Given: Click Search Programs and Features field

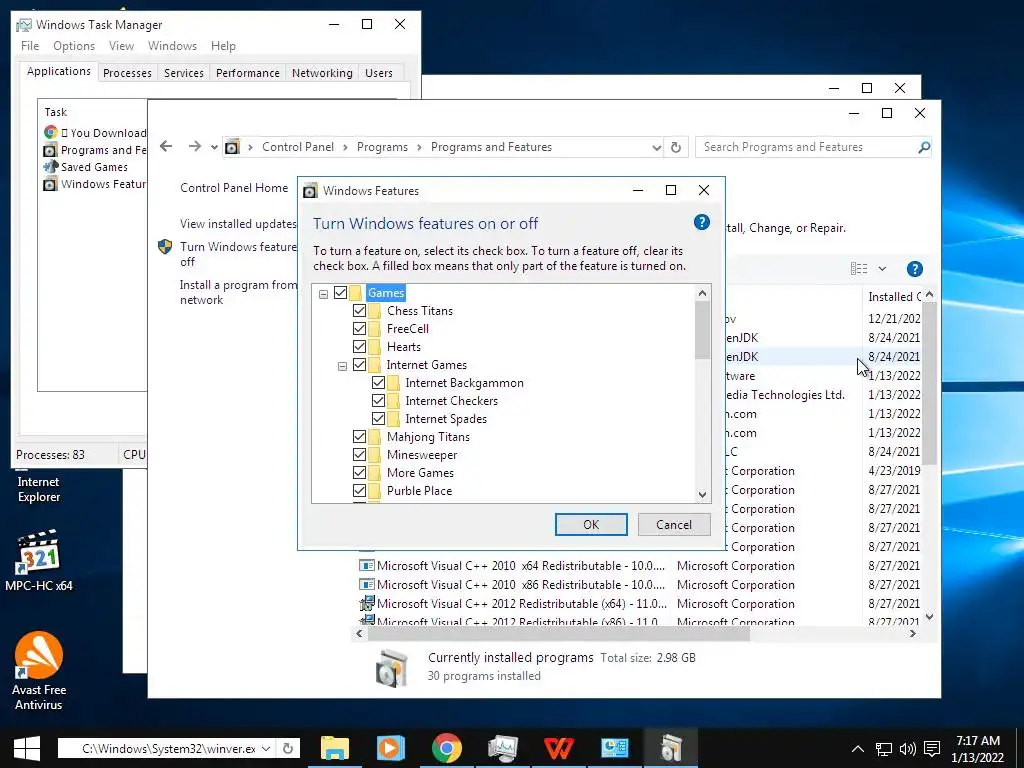Looking at the screenshot, I should pos(807,148).
